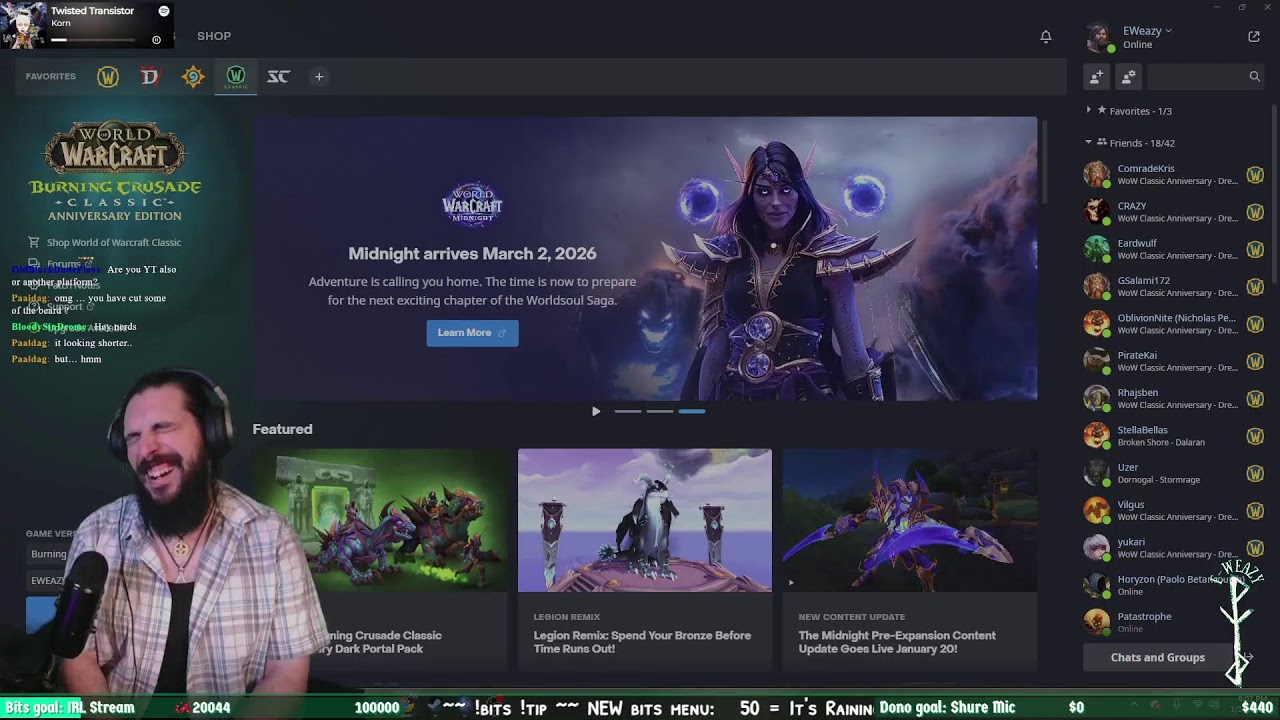Open Chats and Groups
This screenshot has width=1280, height=720.
click(1158, 657)
